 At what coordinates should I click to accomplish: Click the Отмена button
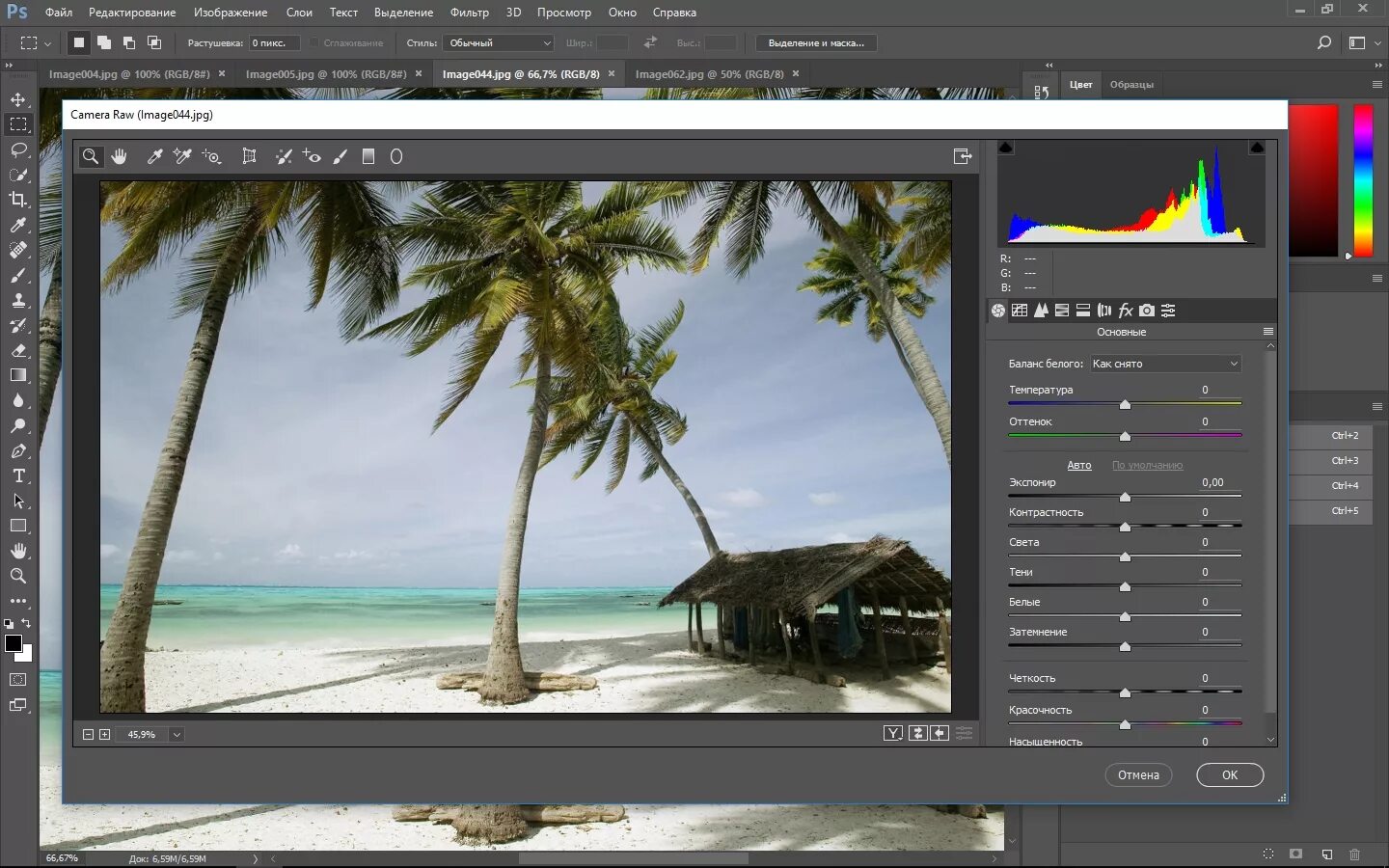coord(1138,775)
